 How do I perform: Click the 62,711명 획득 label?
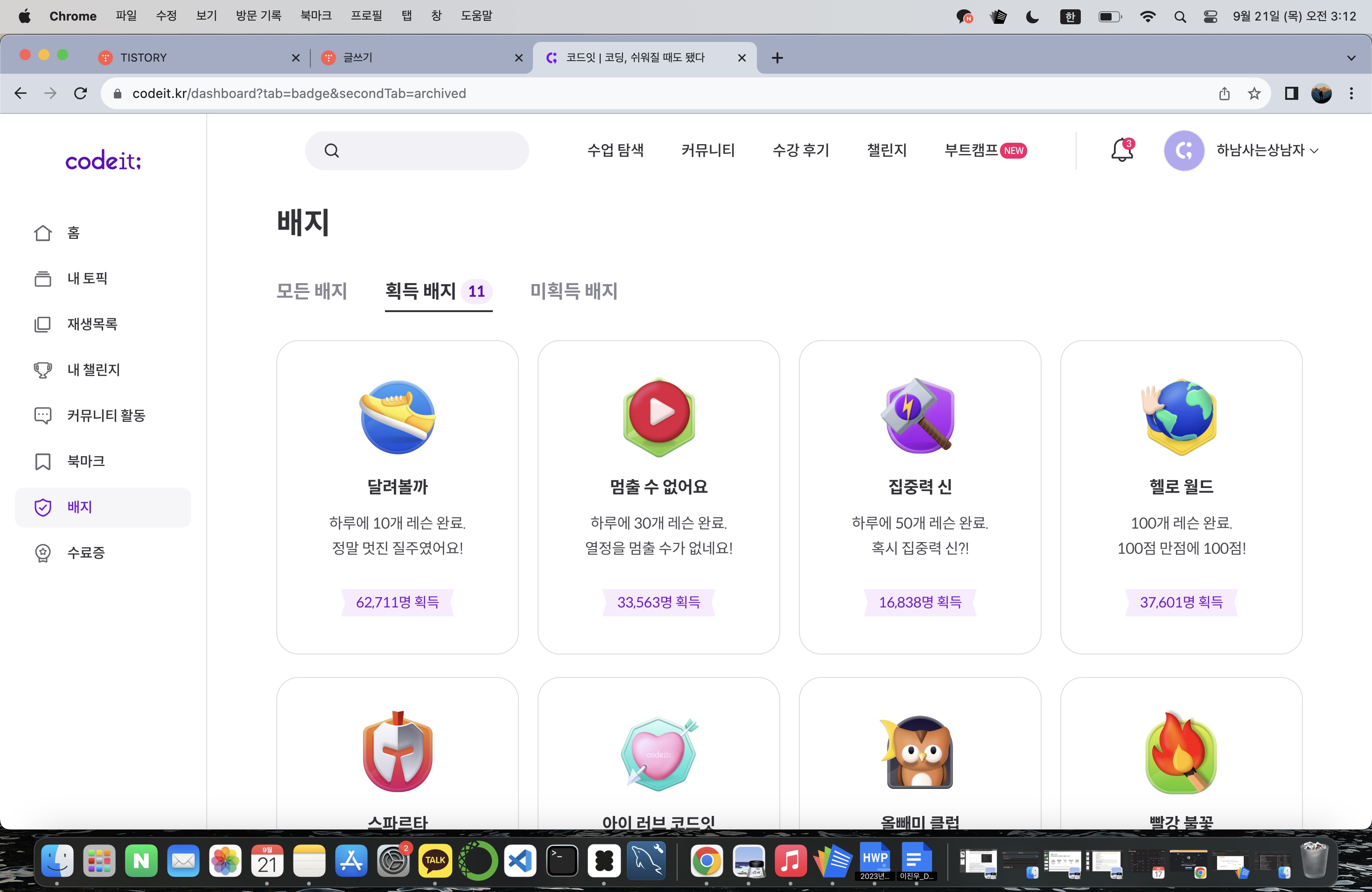tap(397, 602)
